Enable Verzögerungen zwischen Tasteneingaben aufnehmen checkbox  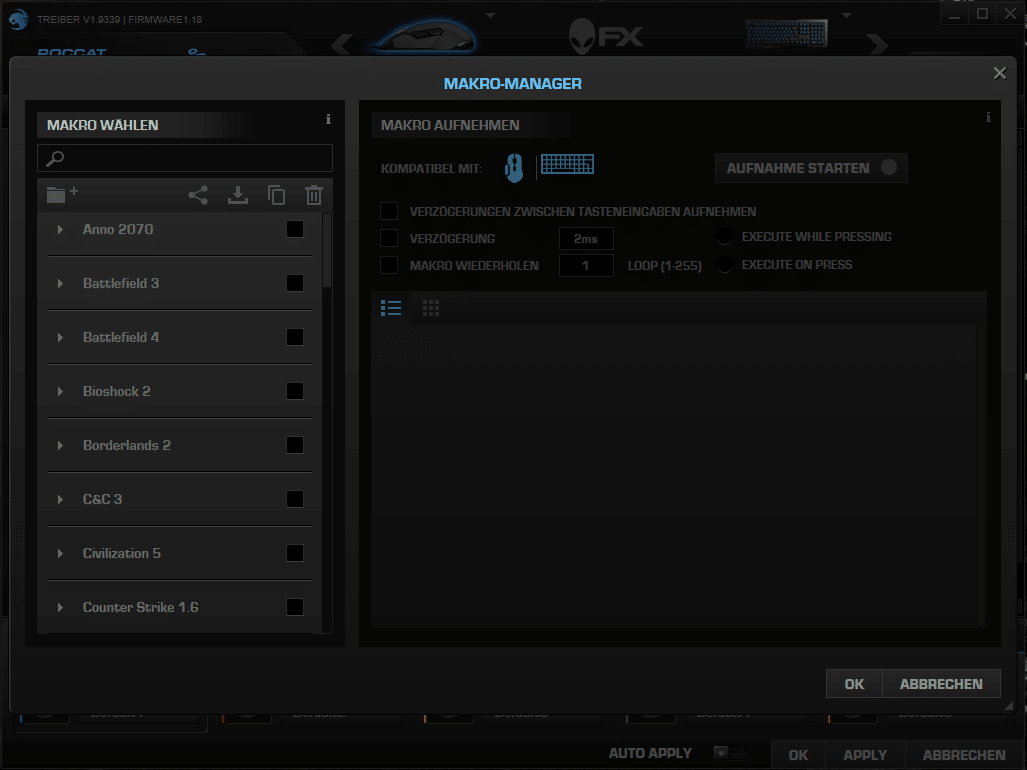click(x=389, y=212)
